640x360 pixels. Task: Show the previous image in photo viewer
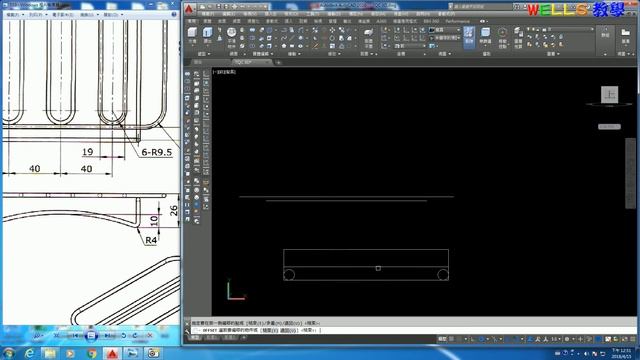(x=76, y=336)
